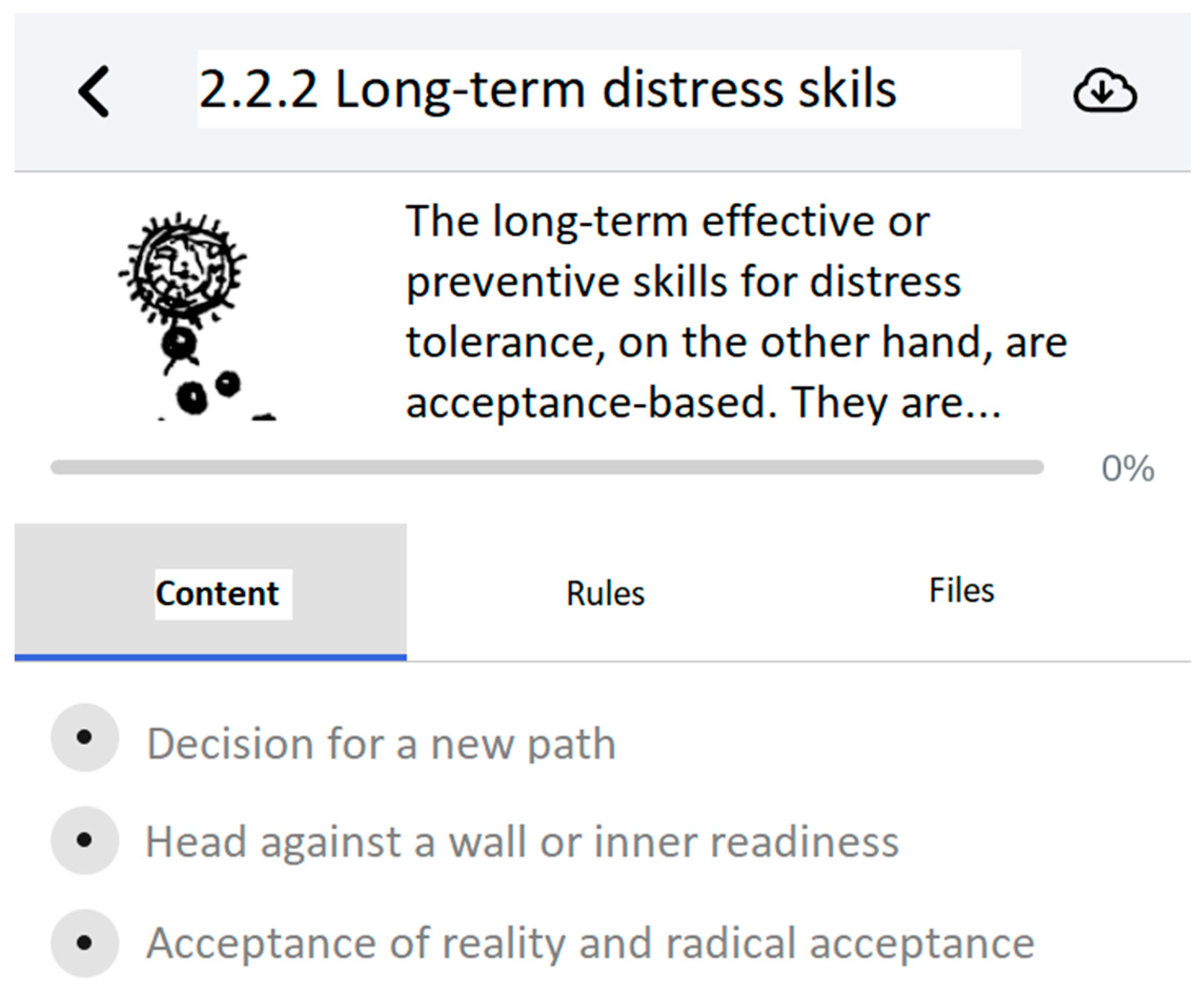Open Acceptance of reality and radical acceptance
Screen dimensions: 1204x996
590,943
